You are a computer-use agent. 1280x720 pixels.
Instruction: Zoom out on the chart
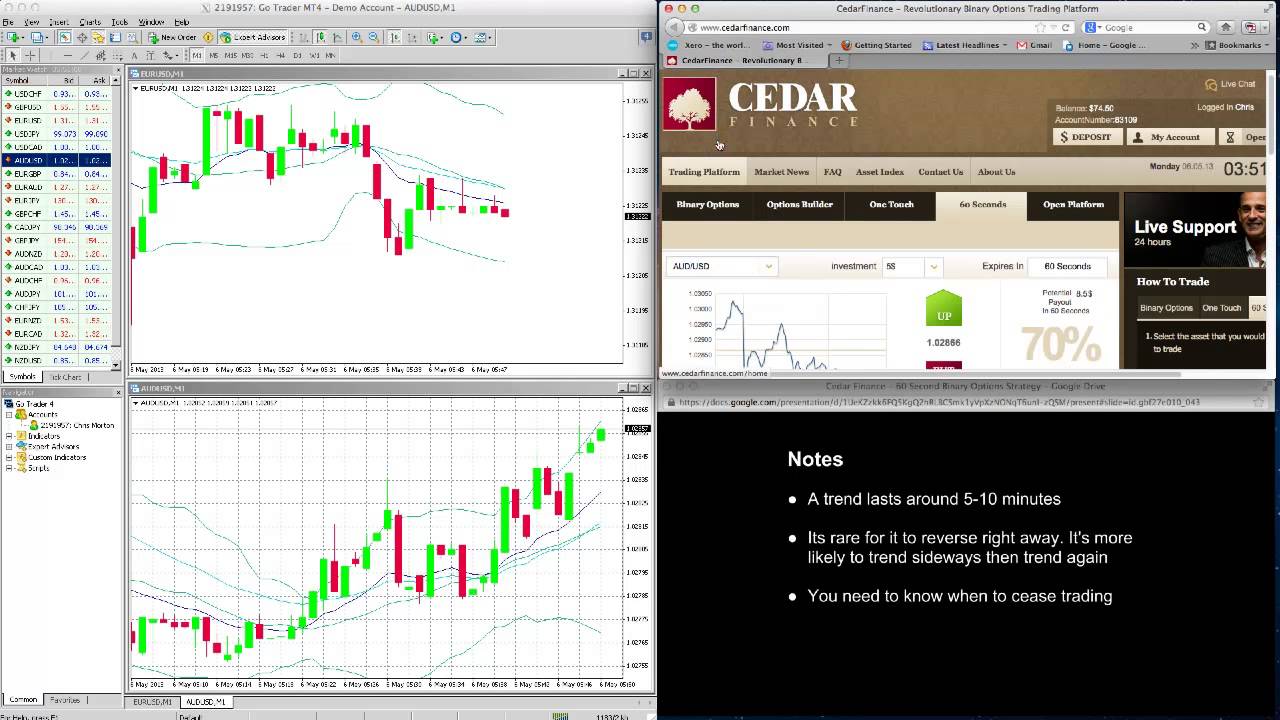coord(374,37)
